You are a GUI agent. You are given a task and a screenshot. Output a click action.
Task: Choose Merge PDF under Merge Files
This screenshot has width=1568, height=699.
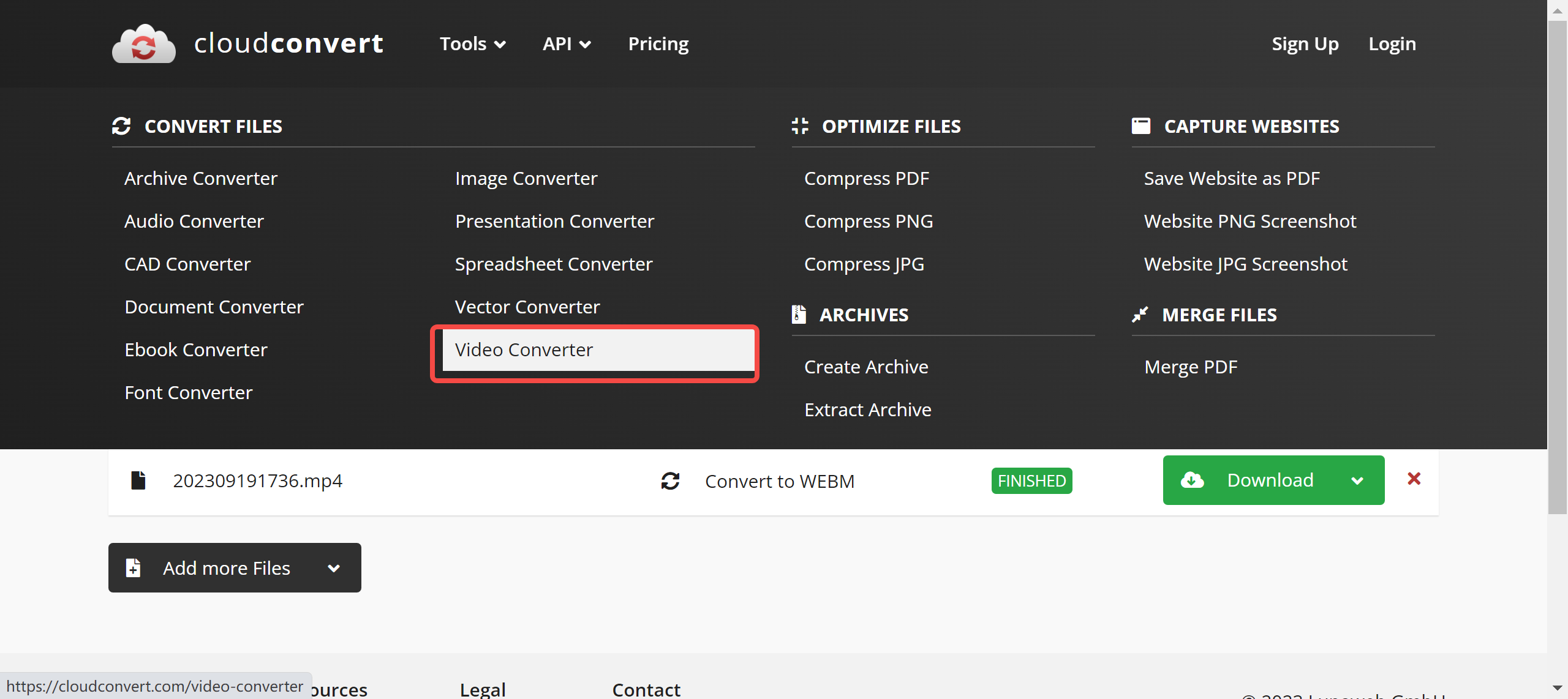tap(1190, 367)
